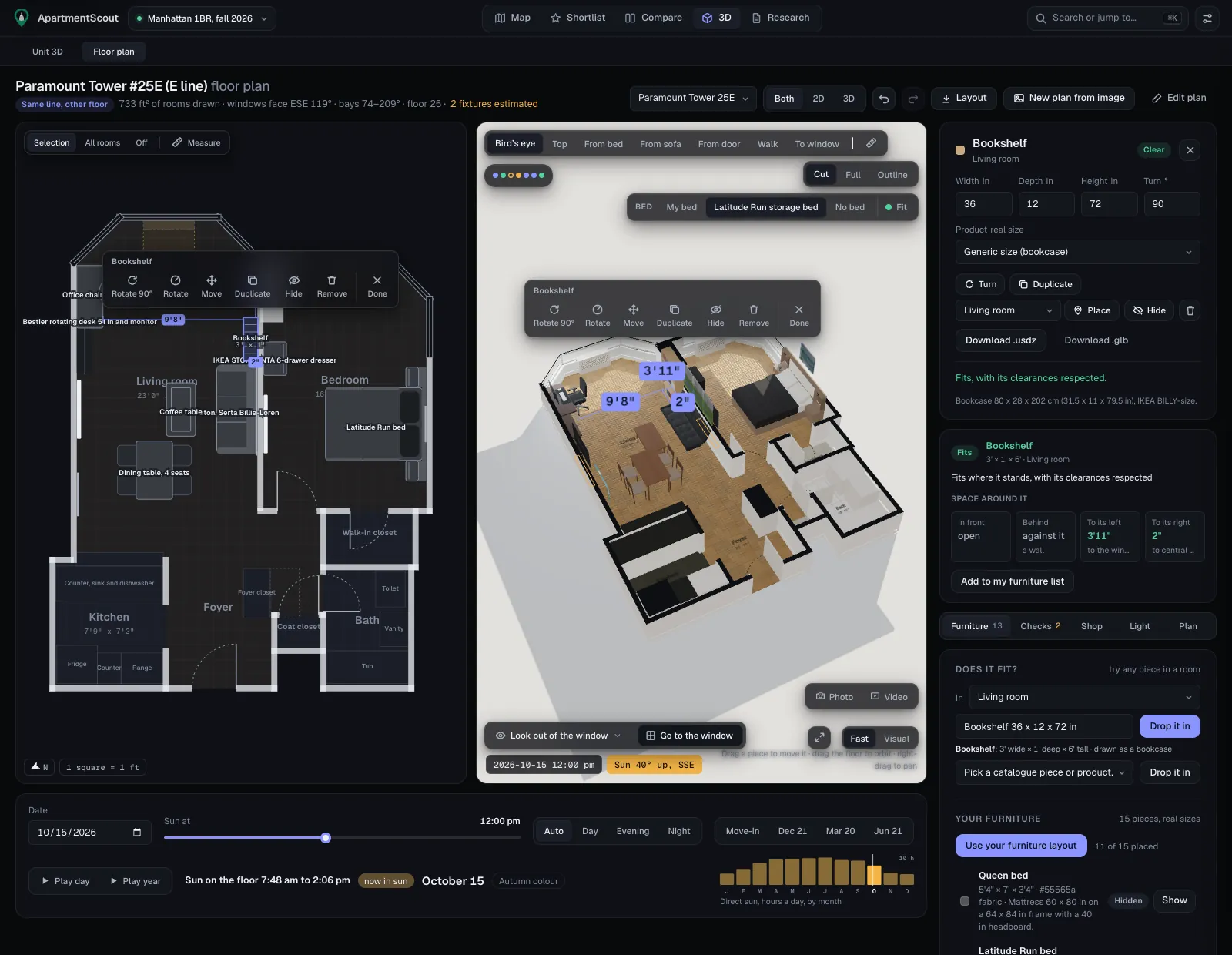Image resolution: width=1232 pixels, height=955 pixels.
Task: Download the .usdz model
Action: point(1000,340)
